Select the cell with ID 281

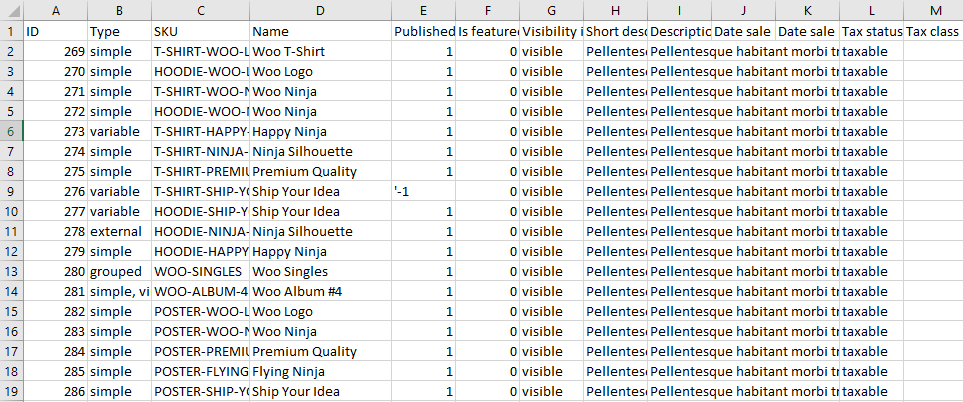54,291
